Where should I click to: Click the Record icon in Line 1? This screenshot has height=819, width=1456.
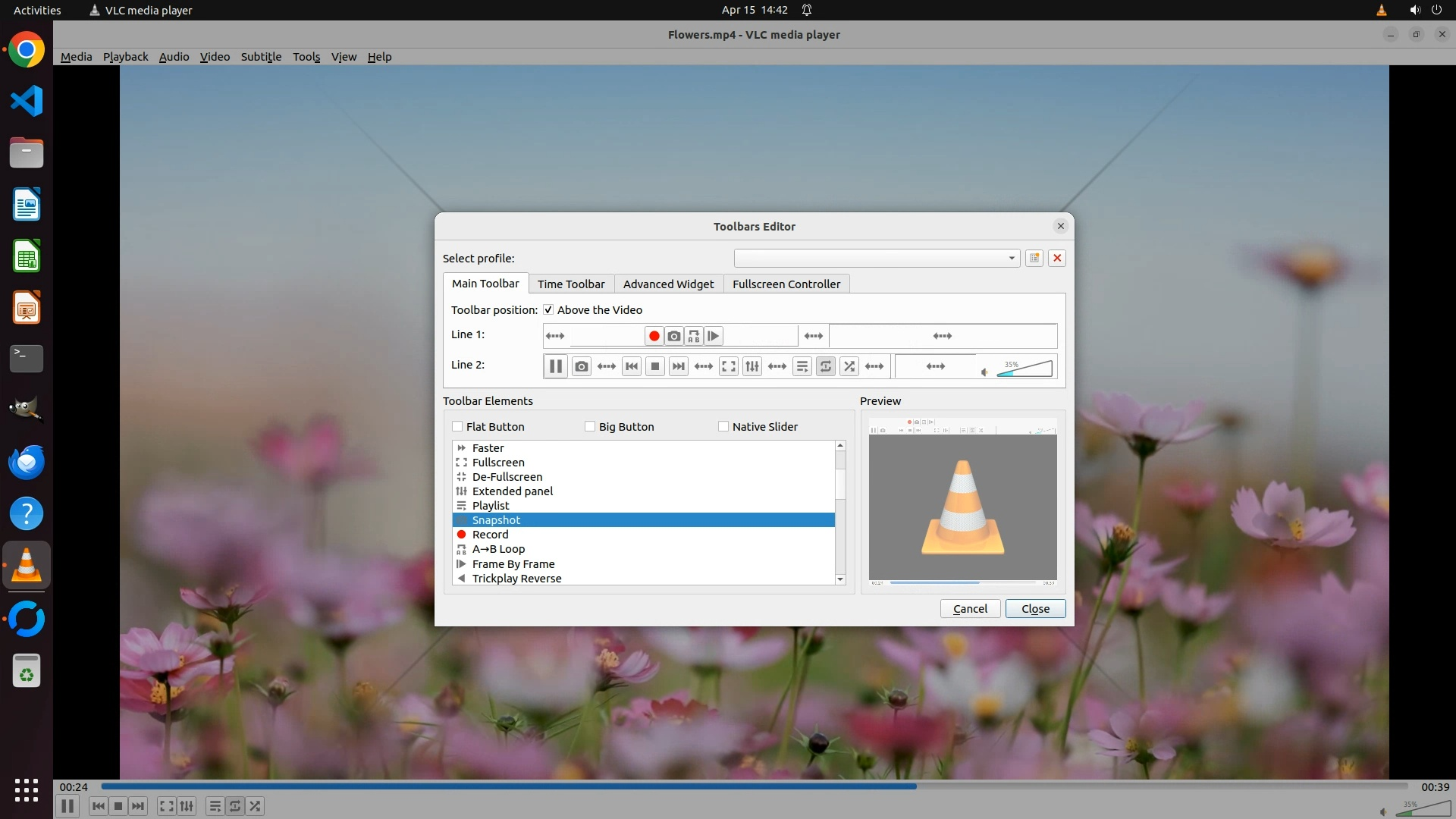pyautogui.click(x=654, y=336)
